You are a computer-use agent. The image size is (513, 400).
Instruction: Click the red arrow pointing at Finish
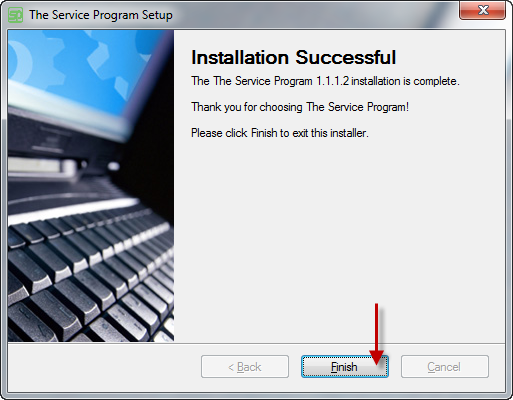[x=376, y=333]
